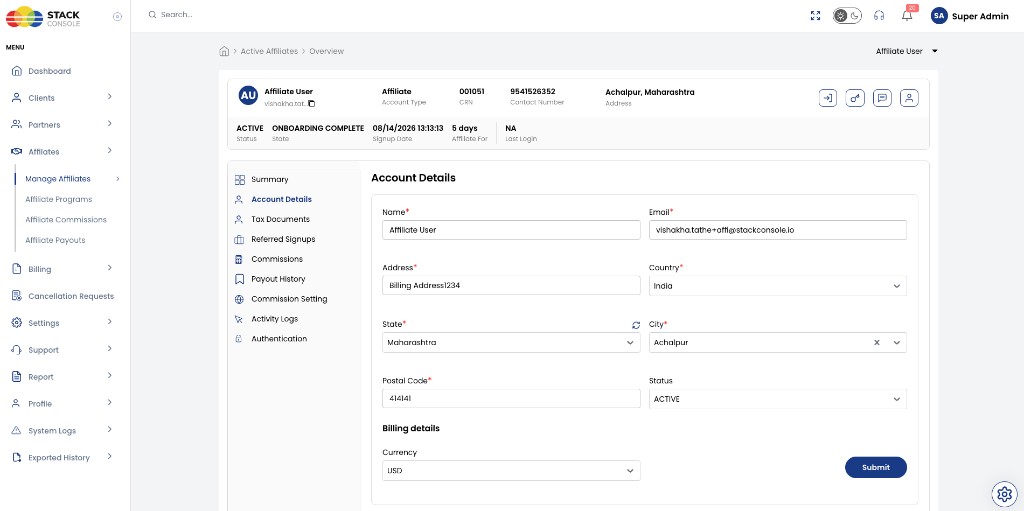Open Affiliate Payouts
The image size is (1024, 511).
pos(56,240)
